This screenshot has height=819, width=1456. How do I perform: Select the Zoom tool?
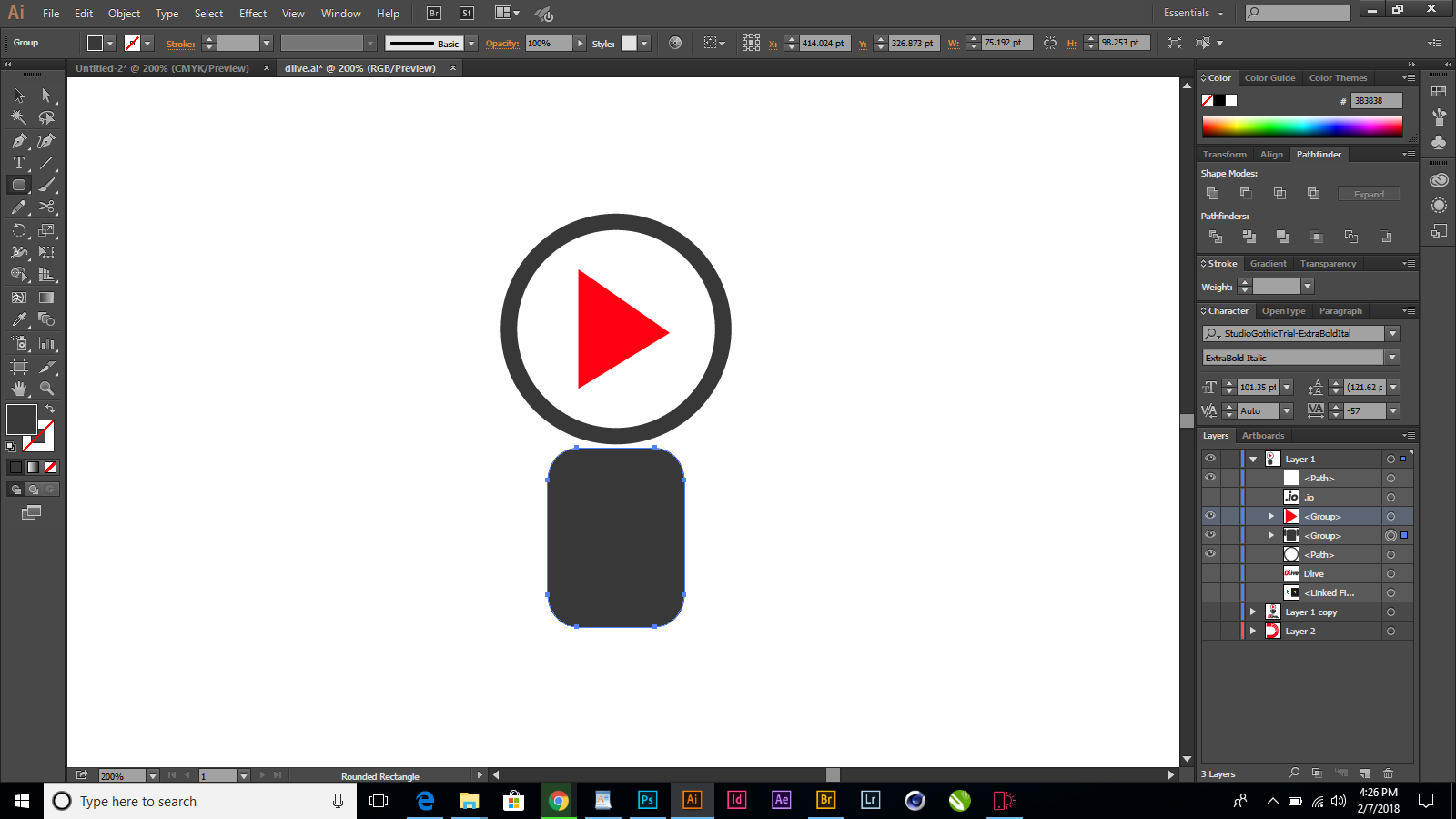pos(46,389)
